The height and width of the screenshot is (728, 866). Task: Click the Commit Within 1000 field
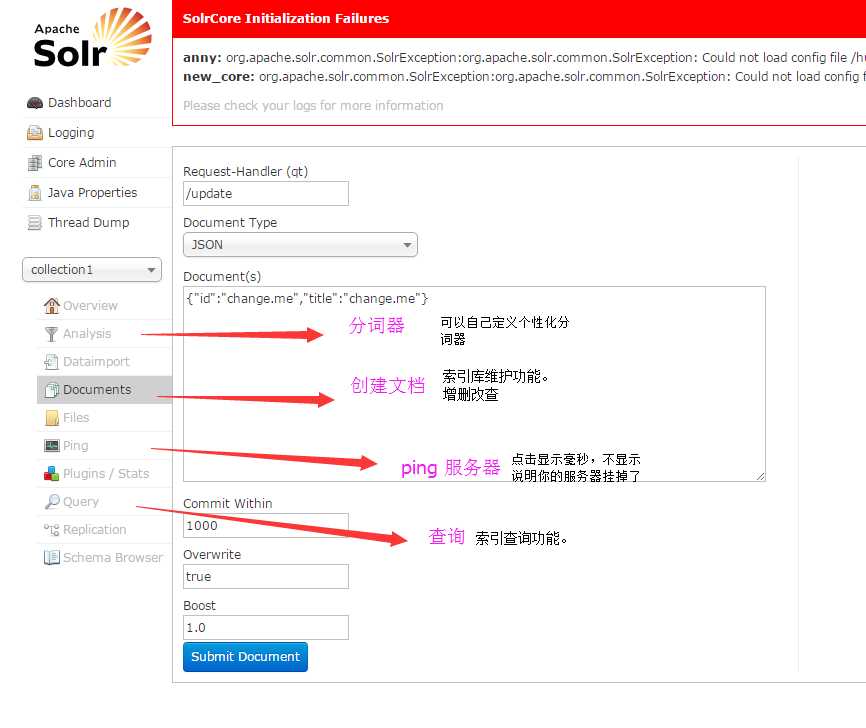(x=266, y=526)
